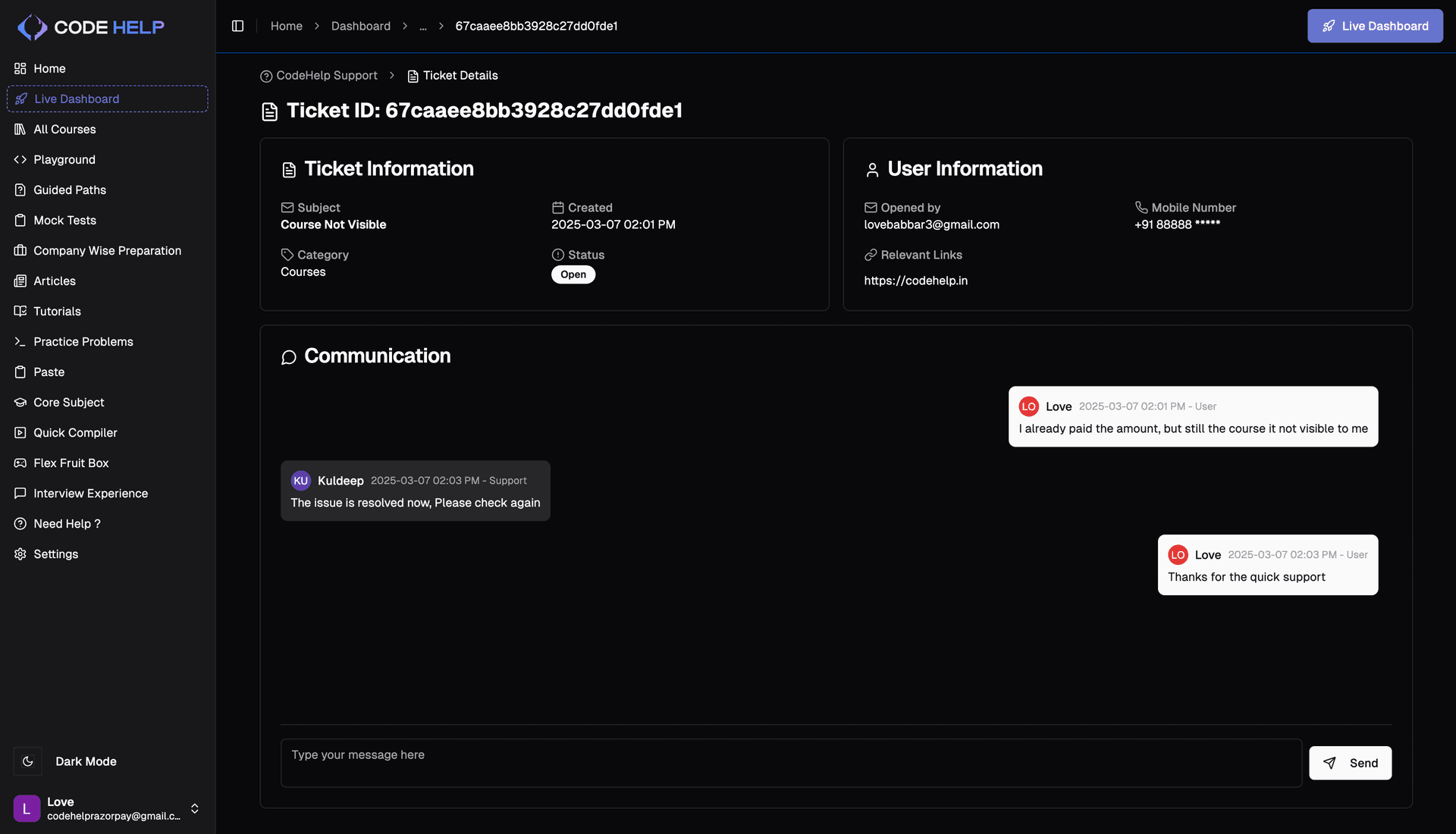Image resolution: width=1456 pixels, height=834 pixels.
Task: Click the top-right Live Dashboard button
Action: coord(1374,26)
